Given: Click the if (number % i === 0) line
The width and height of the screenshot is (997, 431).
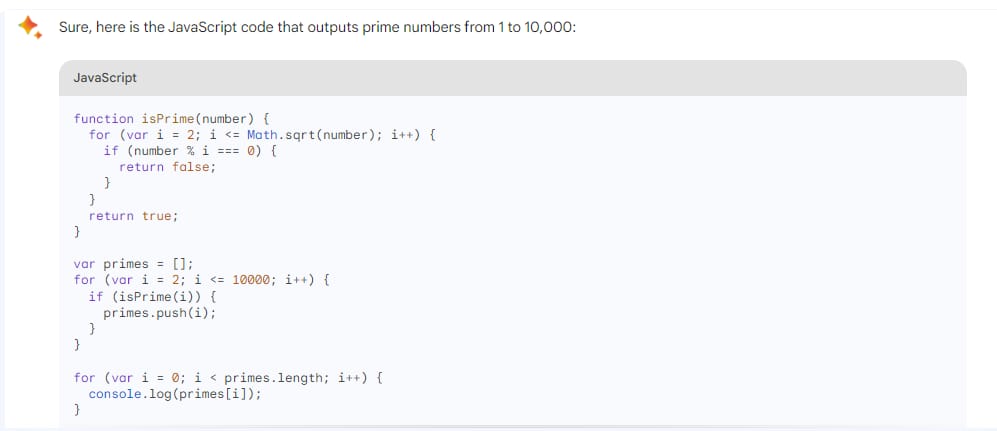Looking at the screenshot, I should tap(191, 151).
